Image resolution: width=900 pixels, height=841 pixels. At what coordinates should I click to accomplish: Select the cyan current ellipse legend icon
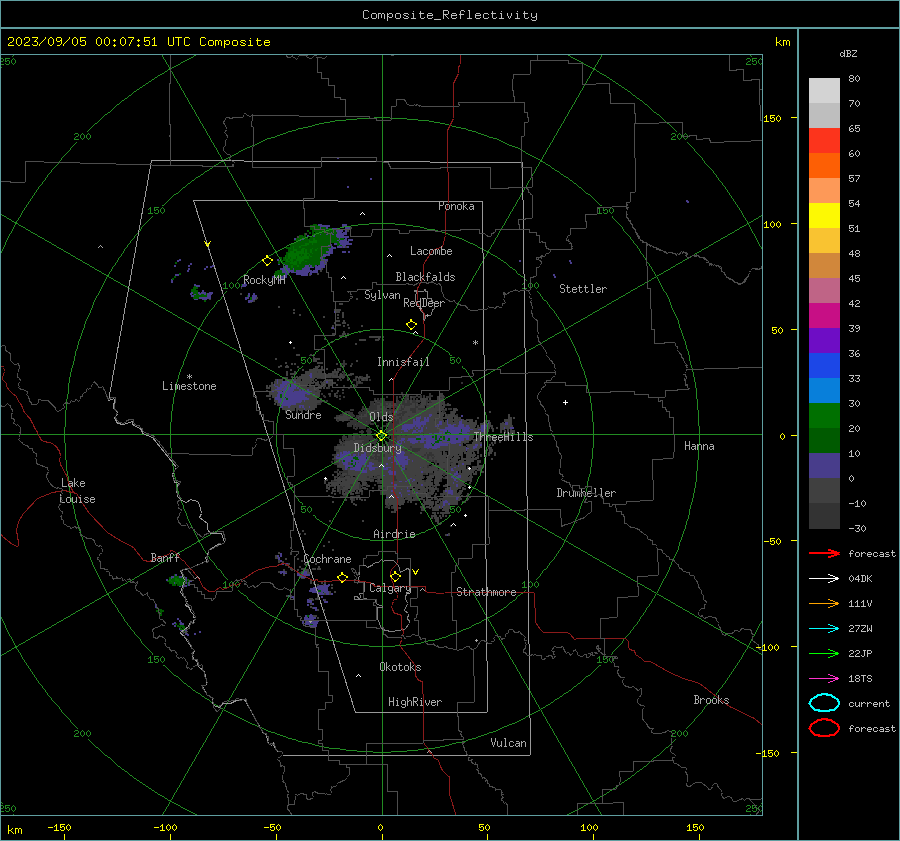824,703
